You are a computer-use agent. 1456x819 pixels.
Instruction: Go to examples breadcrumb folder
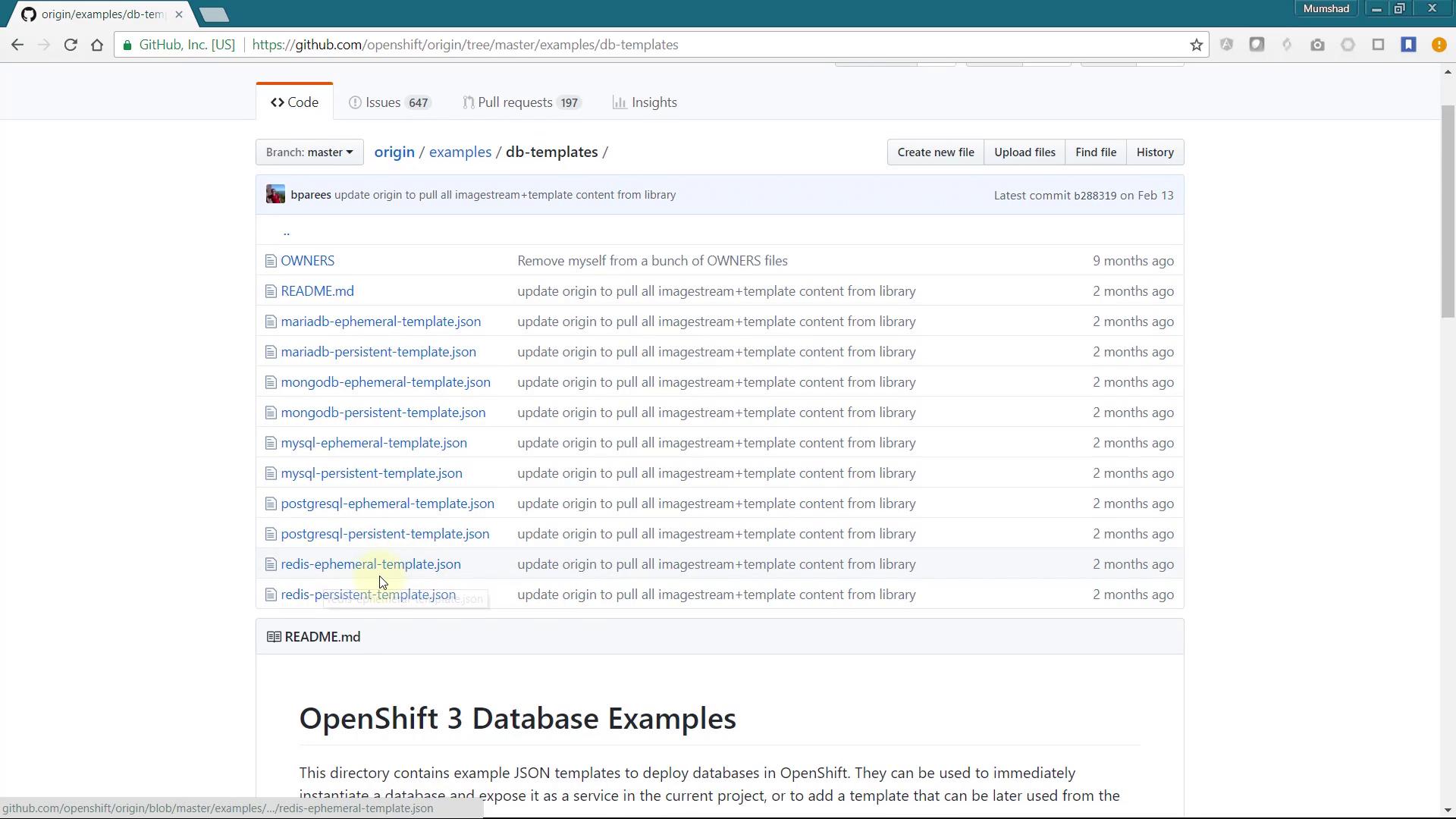[x=460, y=152]
